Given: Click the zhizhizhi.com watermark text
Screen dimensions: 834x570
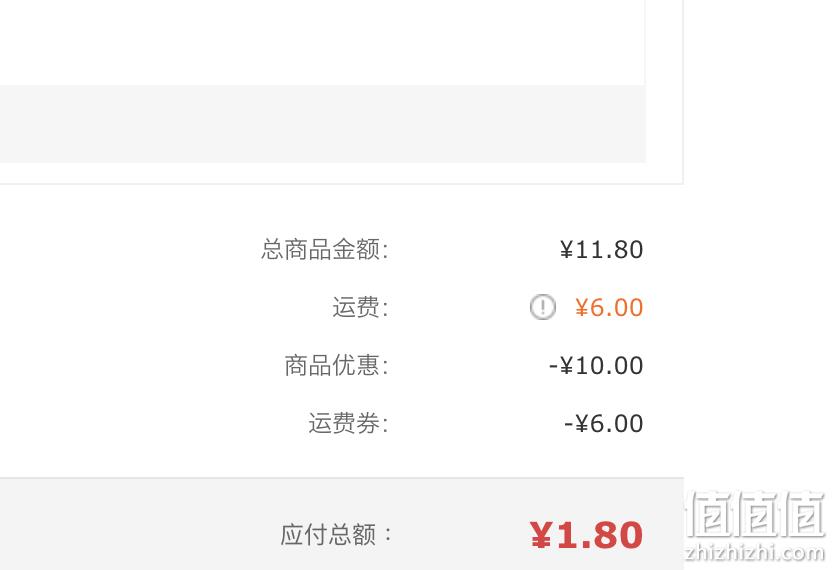Looking at the screenshot, I should [755, 553].
